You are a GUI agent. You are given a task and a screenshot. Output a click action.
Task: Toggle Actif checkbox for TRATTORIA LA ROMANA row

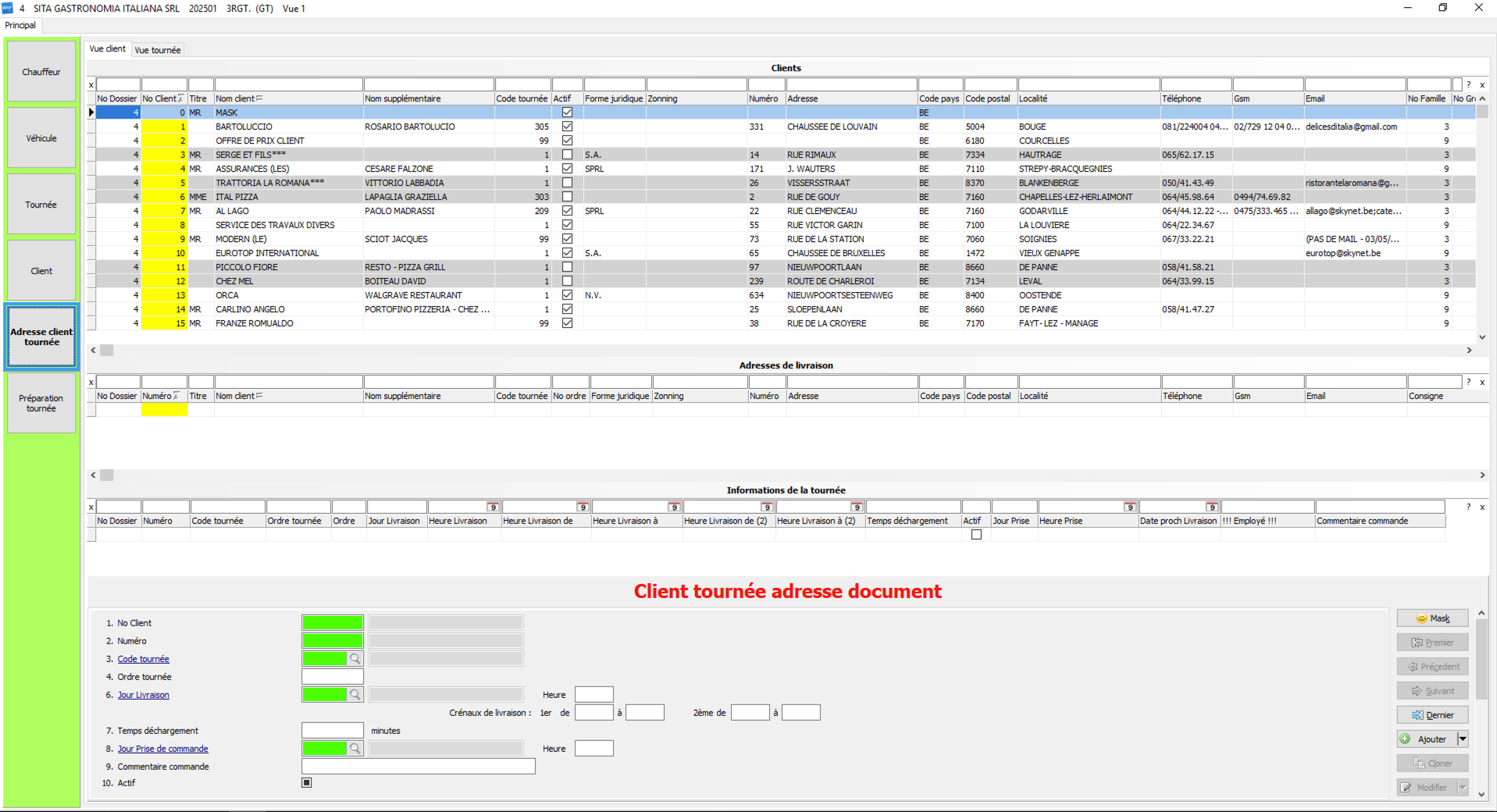(x=568, y=183)
